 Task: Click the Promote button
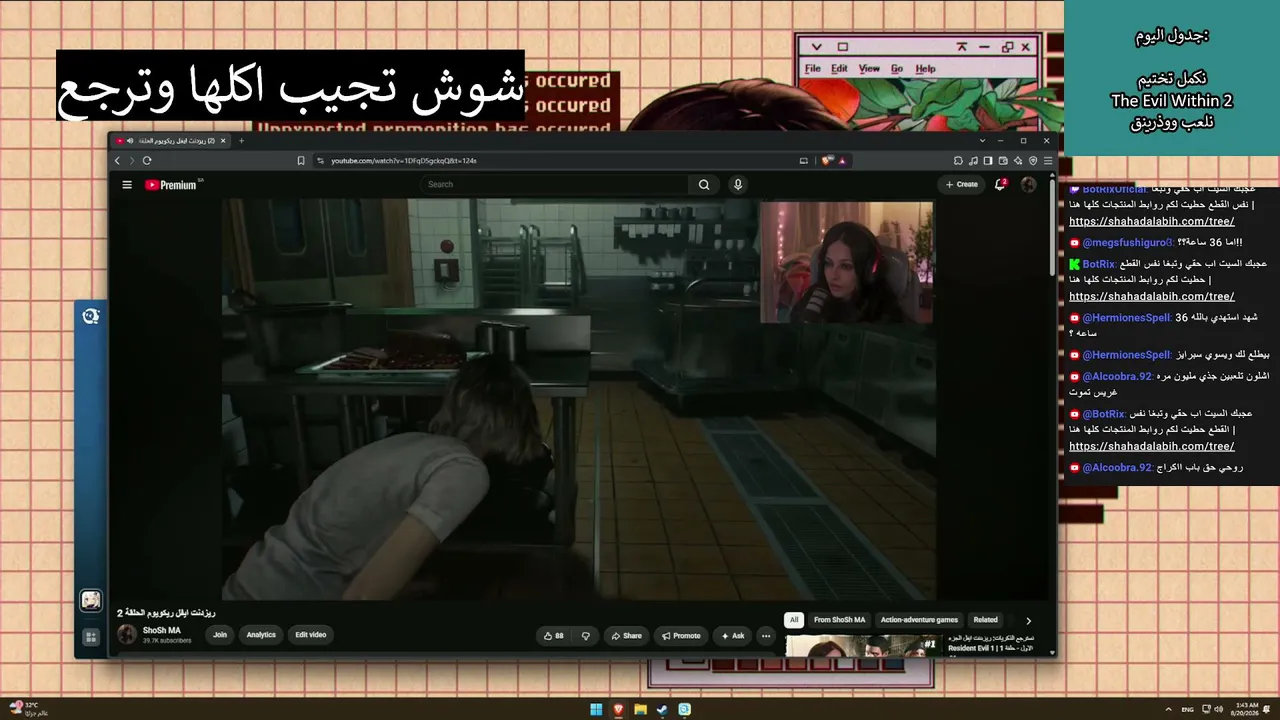tap(680, 636)
